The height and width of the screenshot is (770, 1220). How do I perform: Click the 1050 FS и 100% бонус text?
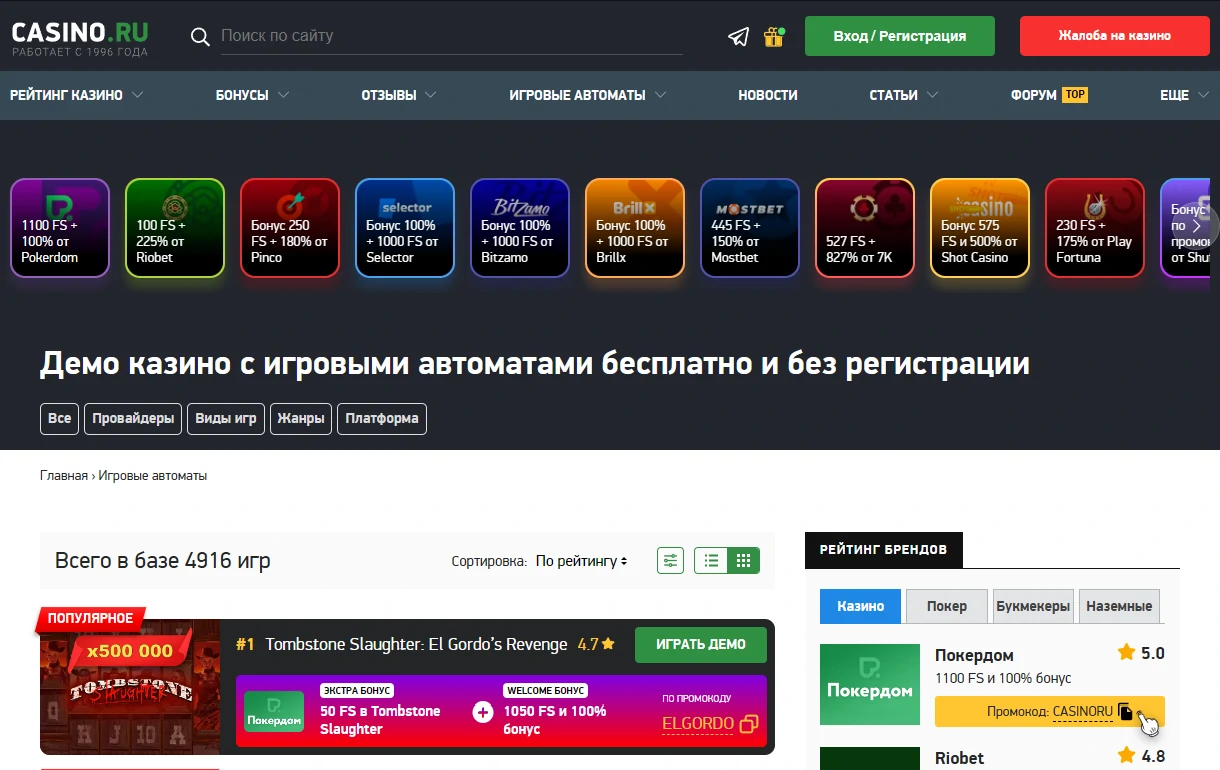click(x=555, y=720)
